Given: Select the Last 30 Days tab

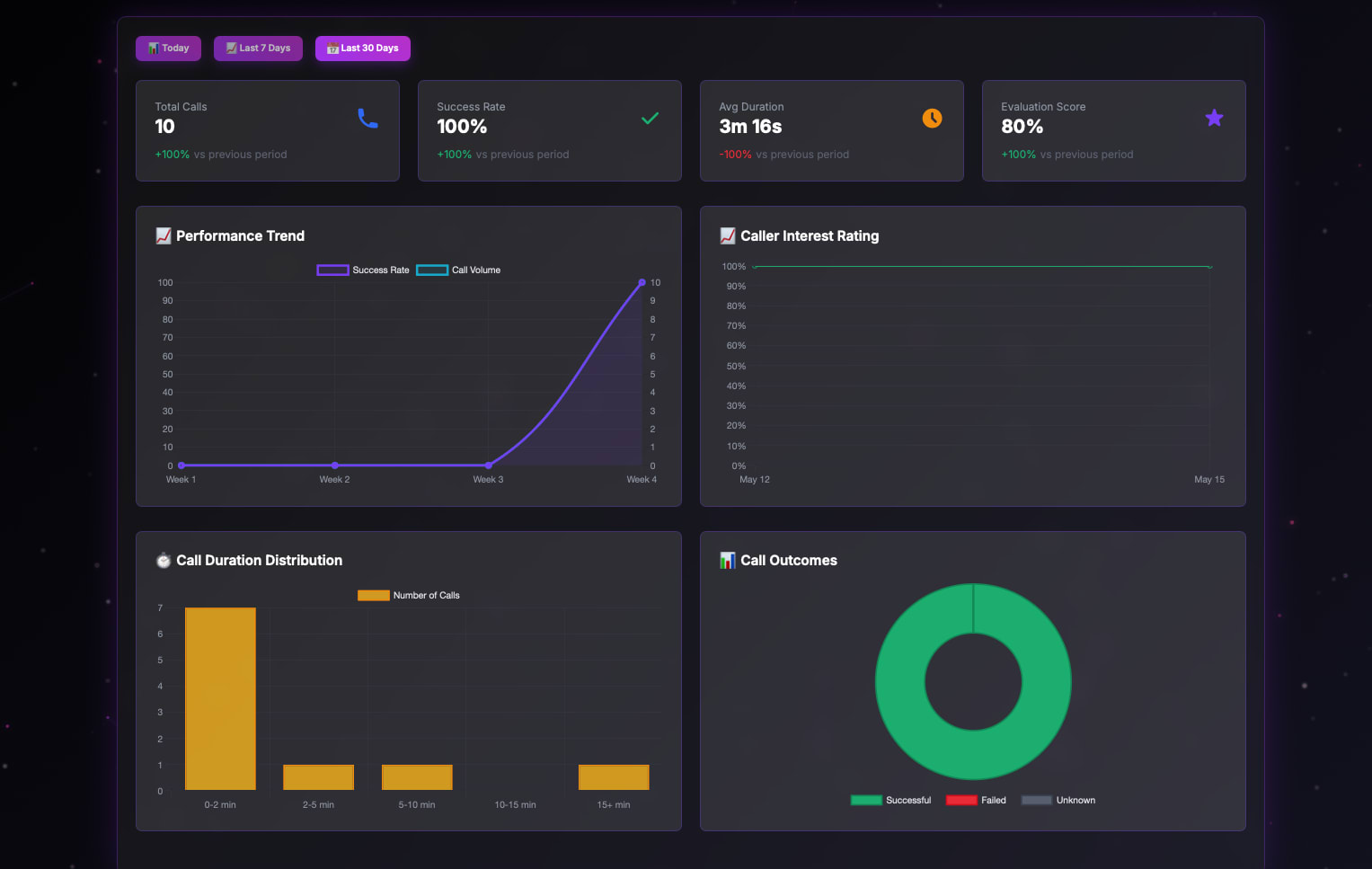Looking at the screenshot, I should tap(363, 49).
